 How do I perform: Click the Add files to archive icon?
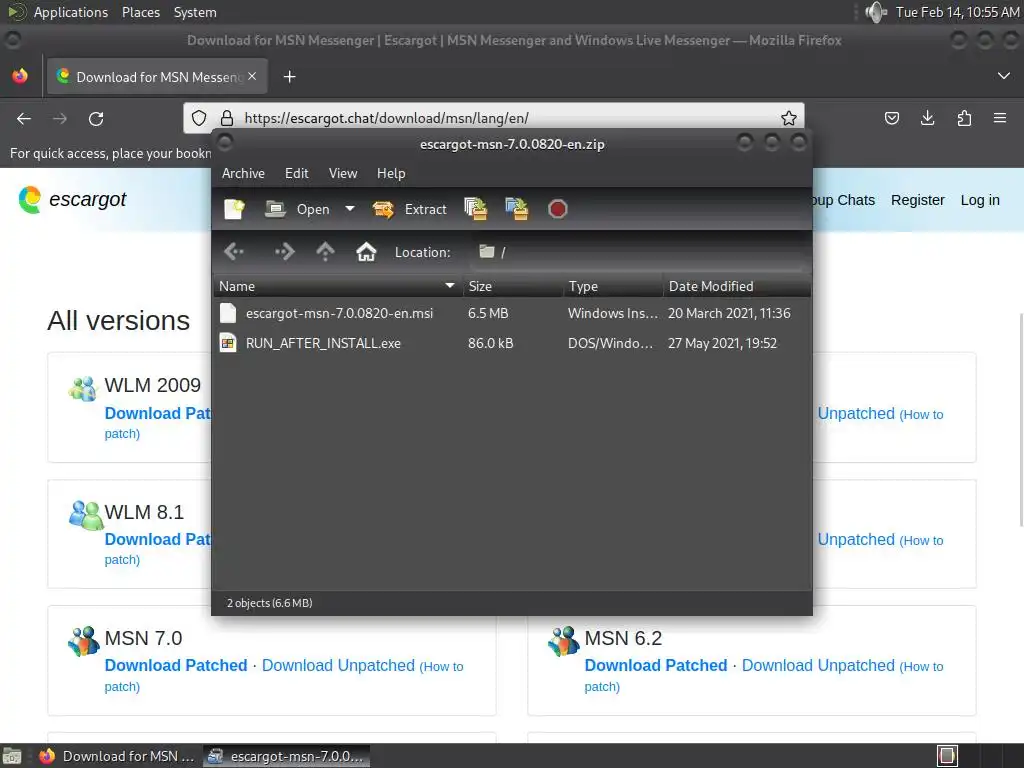click(475, 210)
